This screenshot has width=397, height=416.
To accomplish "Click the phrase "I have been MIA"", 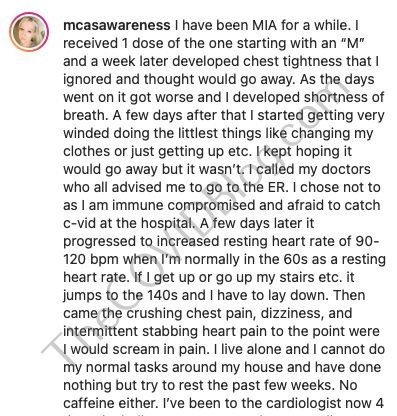I will click(226, 26).
